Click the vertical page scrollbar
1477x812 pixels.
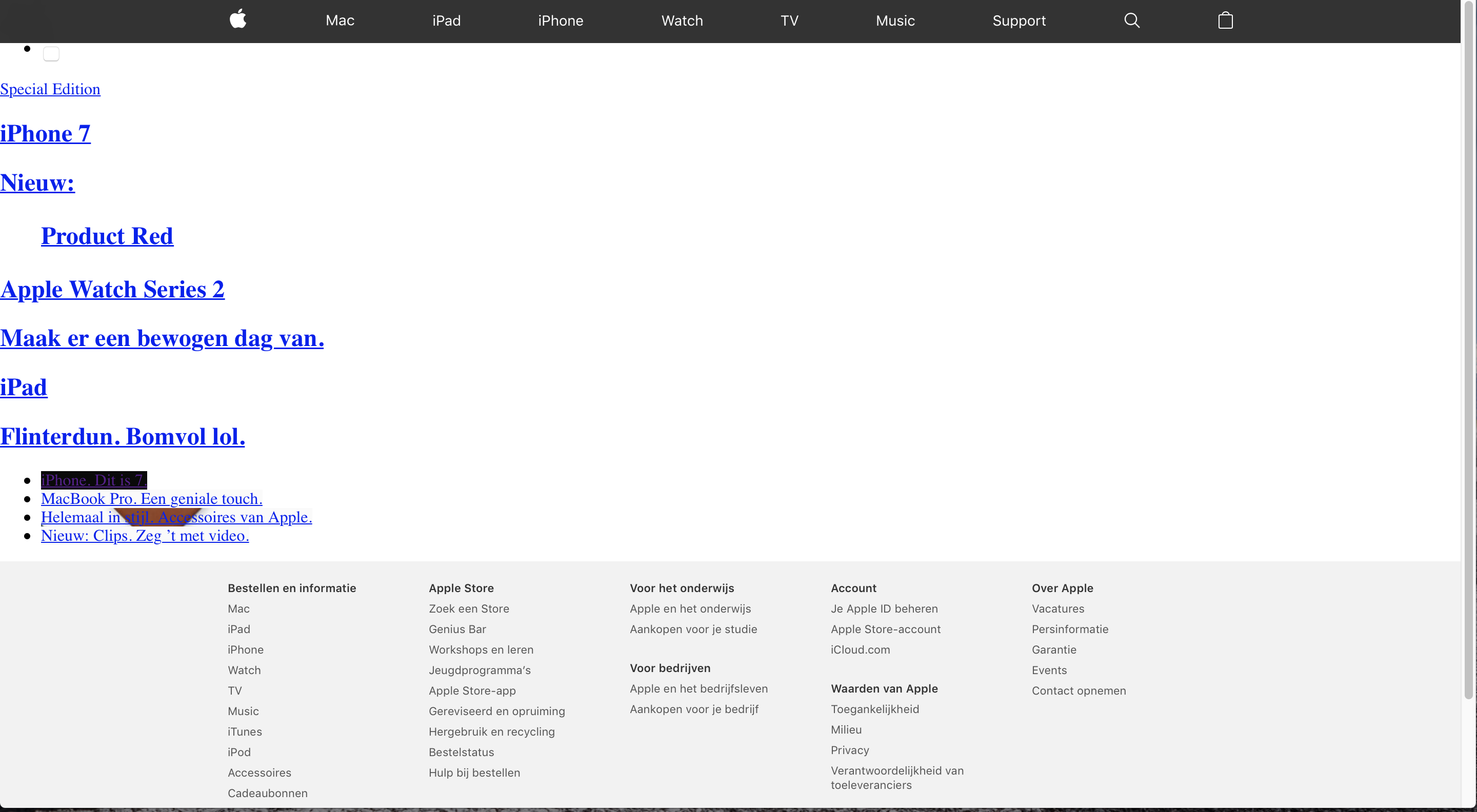pyautogui.click(x=1468, y=350)
